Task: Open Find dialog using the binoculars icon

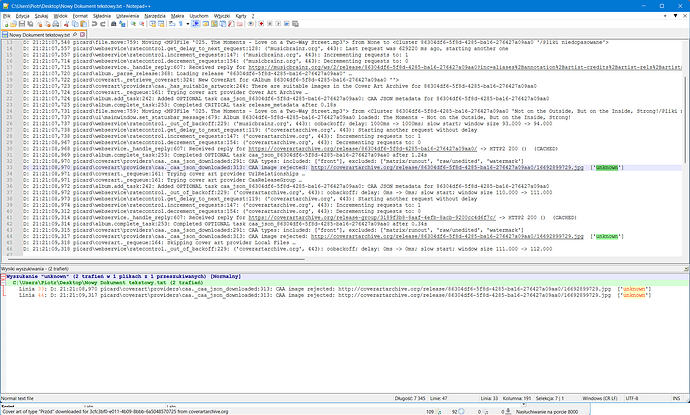Action: (114, 24)
